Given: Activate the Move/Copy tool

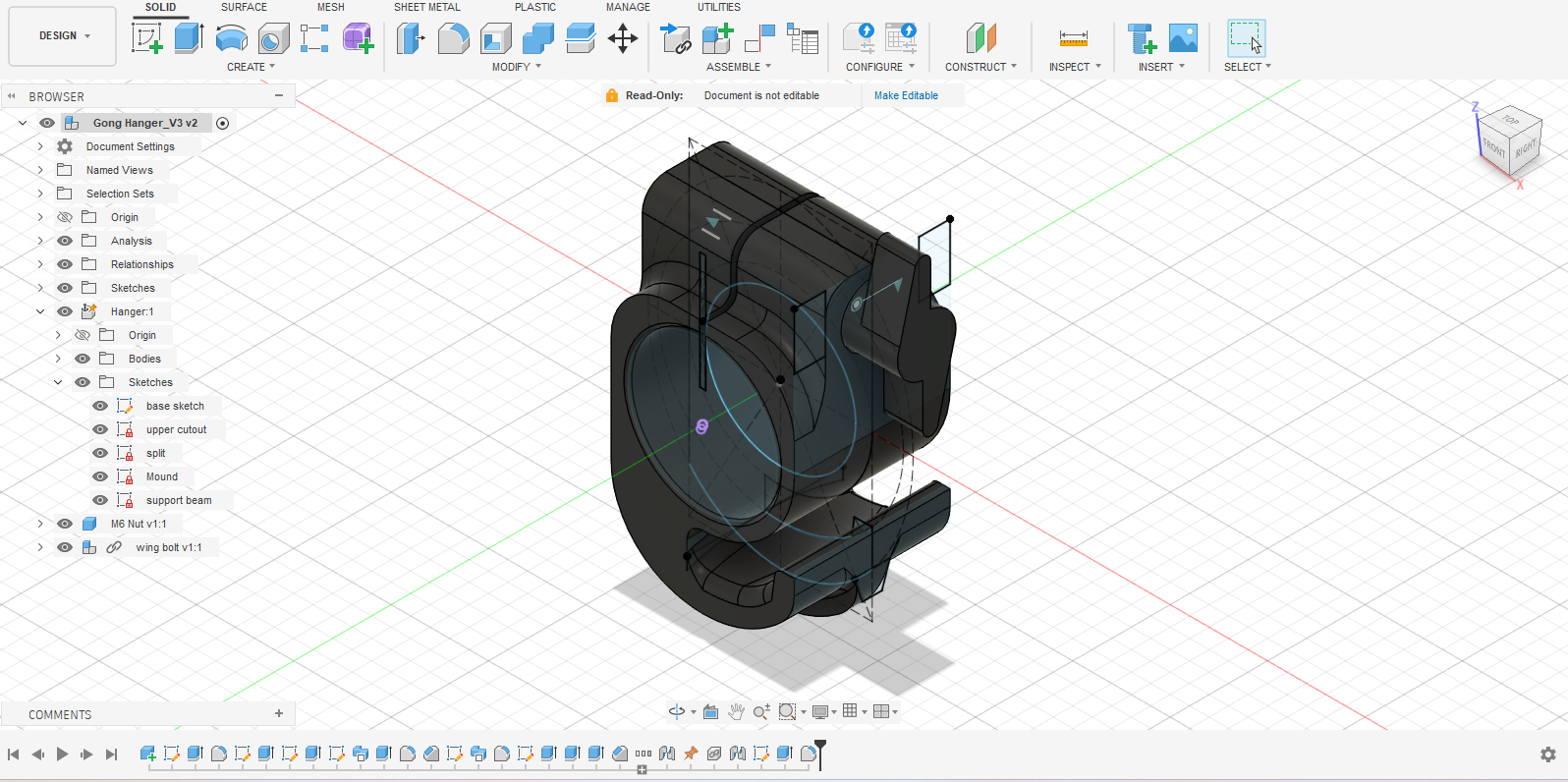Looking at the screenshot, I should tap(623, 38).
